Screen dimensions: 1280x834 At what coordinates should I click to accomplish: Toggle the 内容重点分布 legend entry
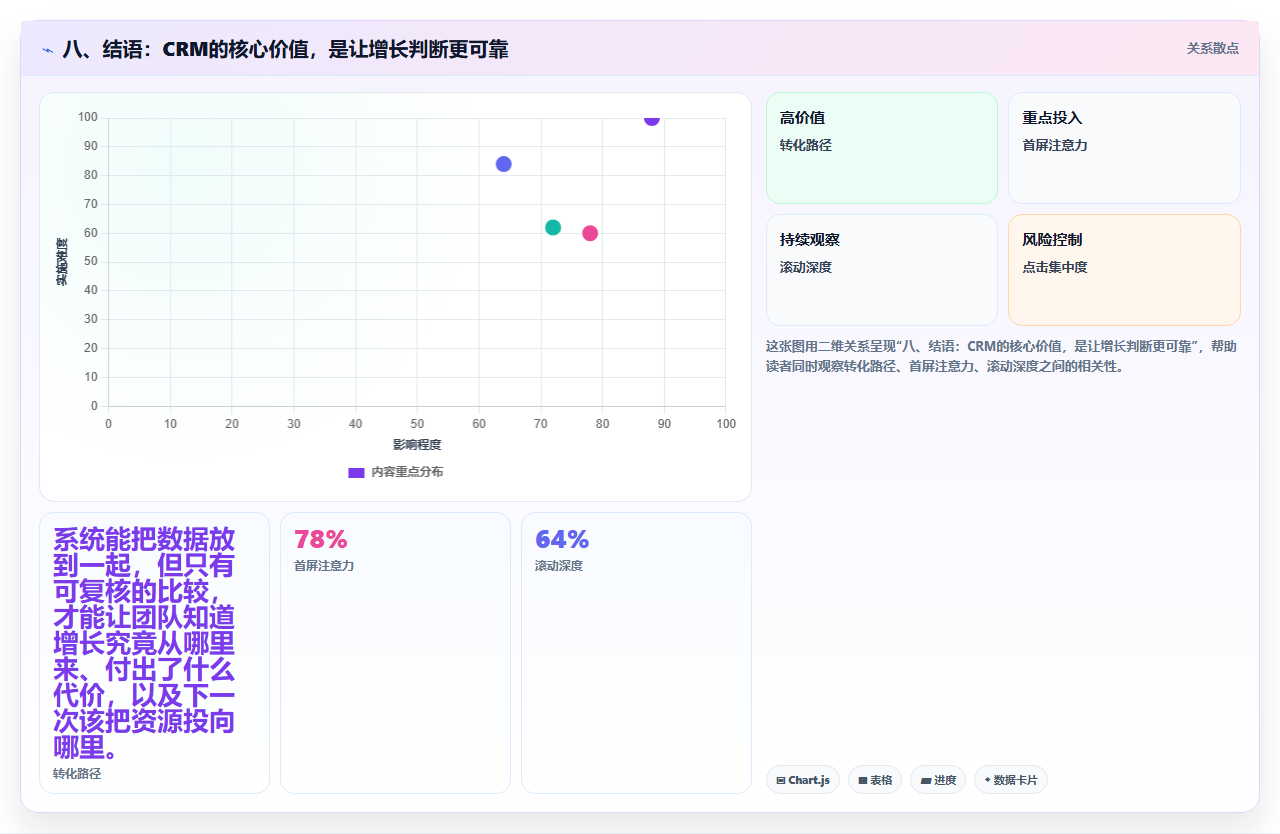pyautogui.click(x=395, y=472)
